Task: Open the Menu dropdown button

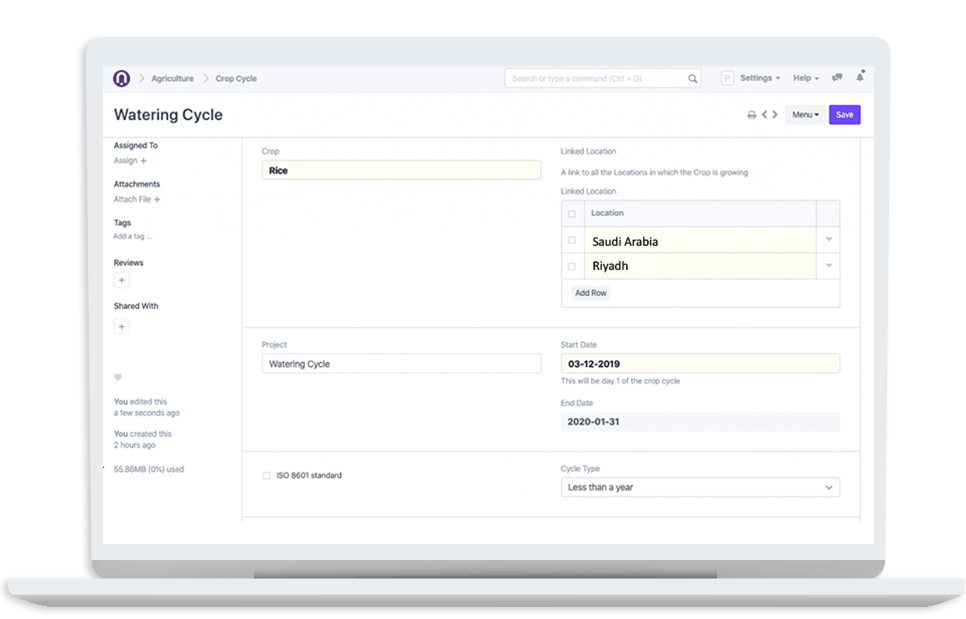Action: point(805,115)
